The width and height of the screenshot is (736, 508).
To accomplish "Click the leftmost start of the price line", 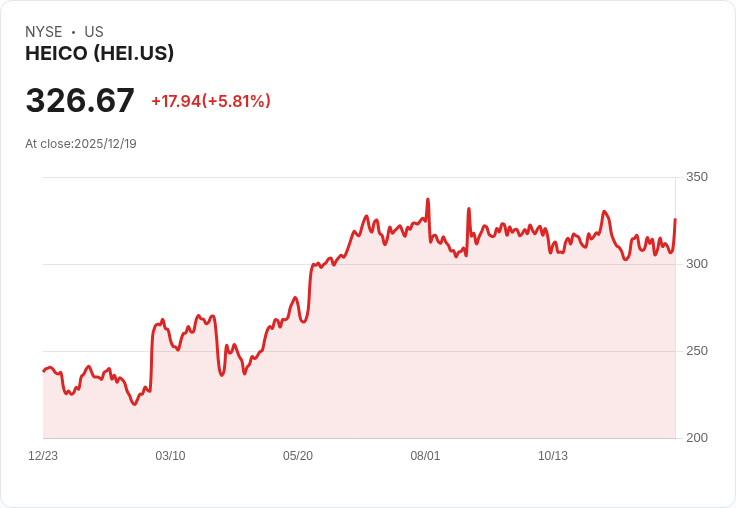I will [x=43, y=371].
